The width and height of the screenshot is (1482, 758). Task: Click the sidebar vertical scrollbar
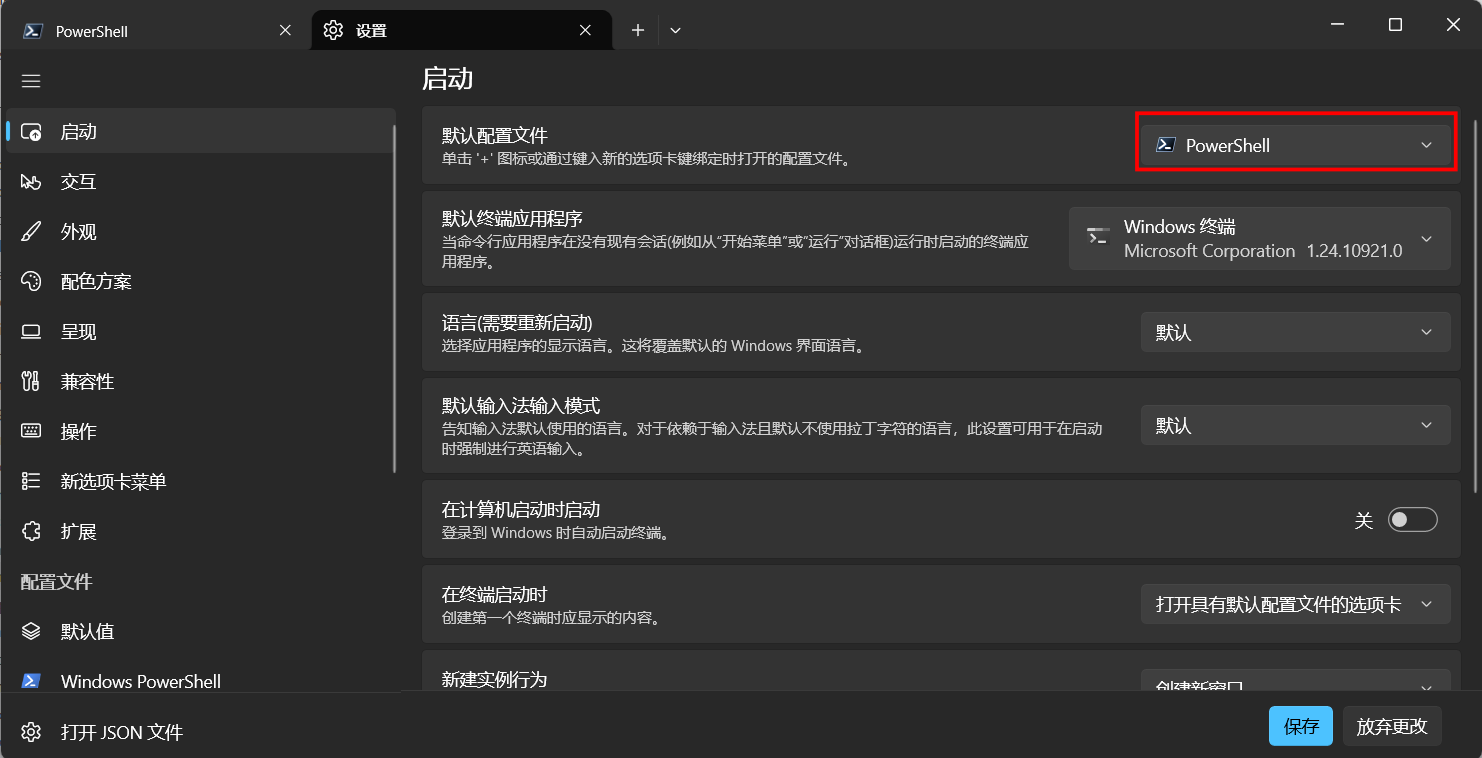(397, 297)
